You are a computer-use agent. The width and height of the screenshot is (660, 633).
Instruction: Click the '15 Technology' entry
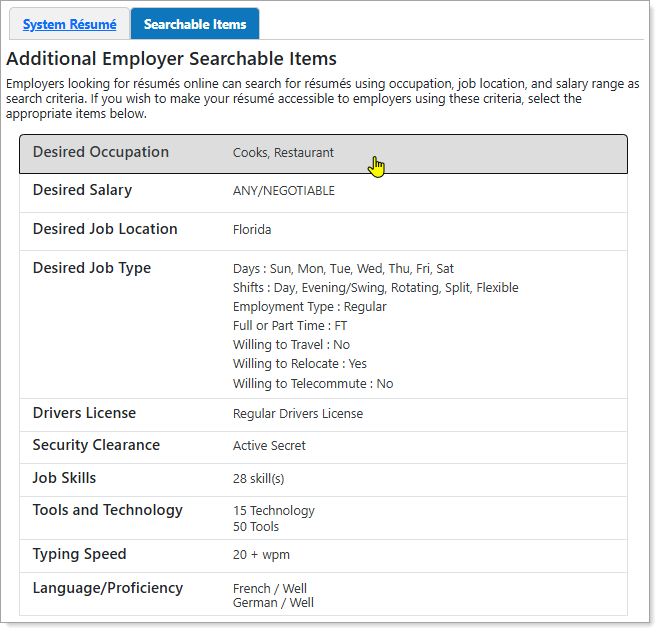click(x=273, y=511)
